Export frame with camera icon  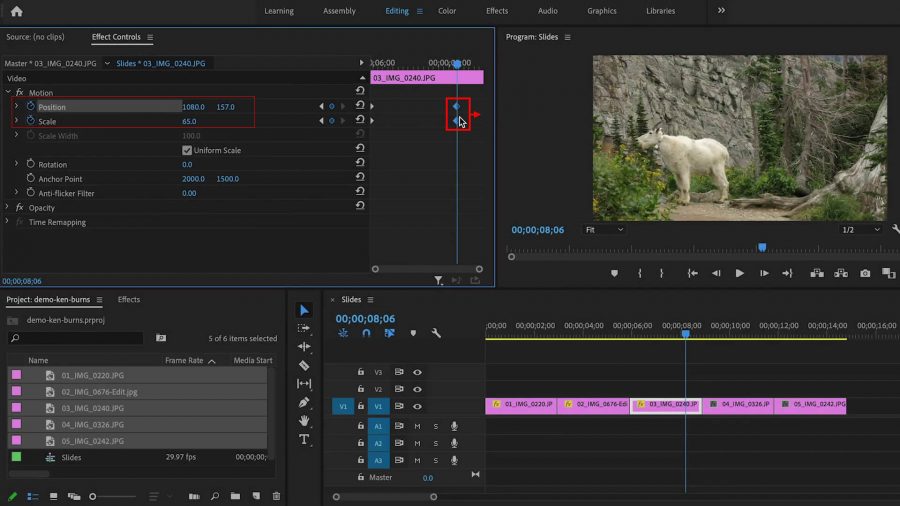click(865, 274)
